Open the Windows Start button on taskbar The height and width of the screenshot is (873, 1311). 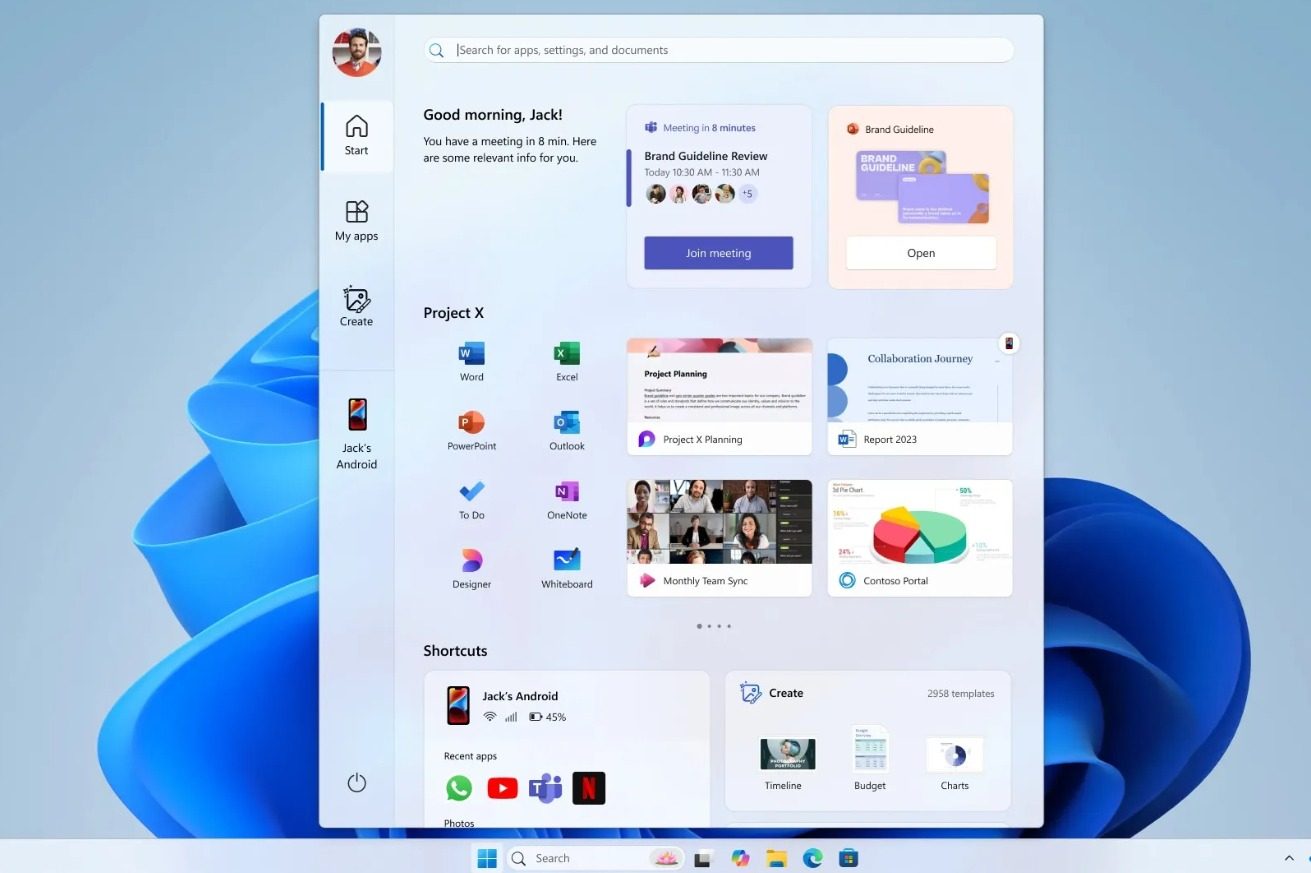point(487,858)
